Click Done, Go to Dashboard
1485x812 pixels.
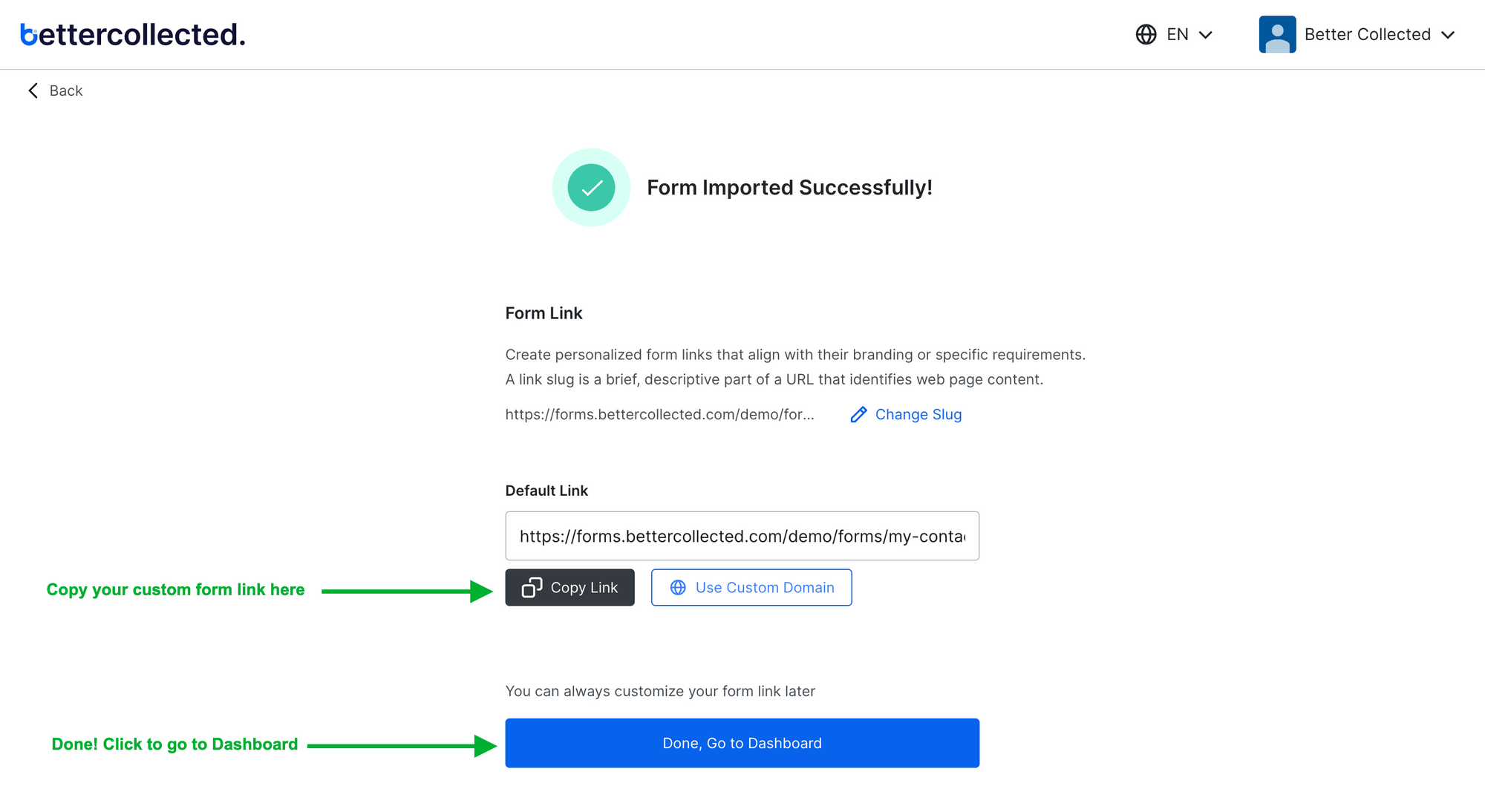pyautogui.click(x=742, y=742)
